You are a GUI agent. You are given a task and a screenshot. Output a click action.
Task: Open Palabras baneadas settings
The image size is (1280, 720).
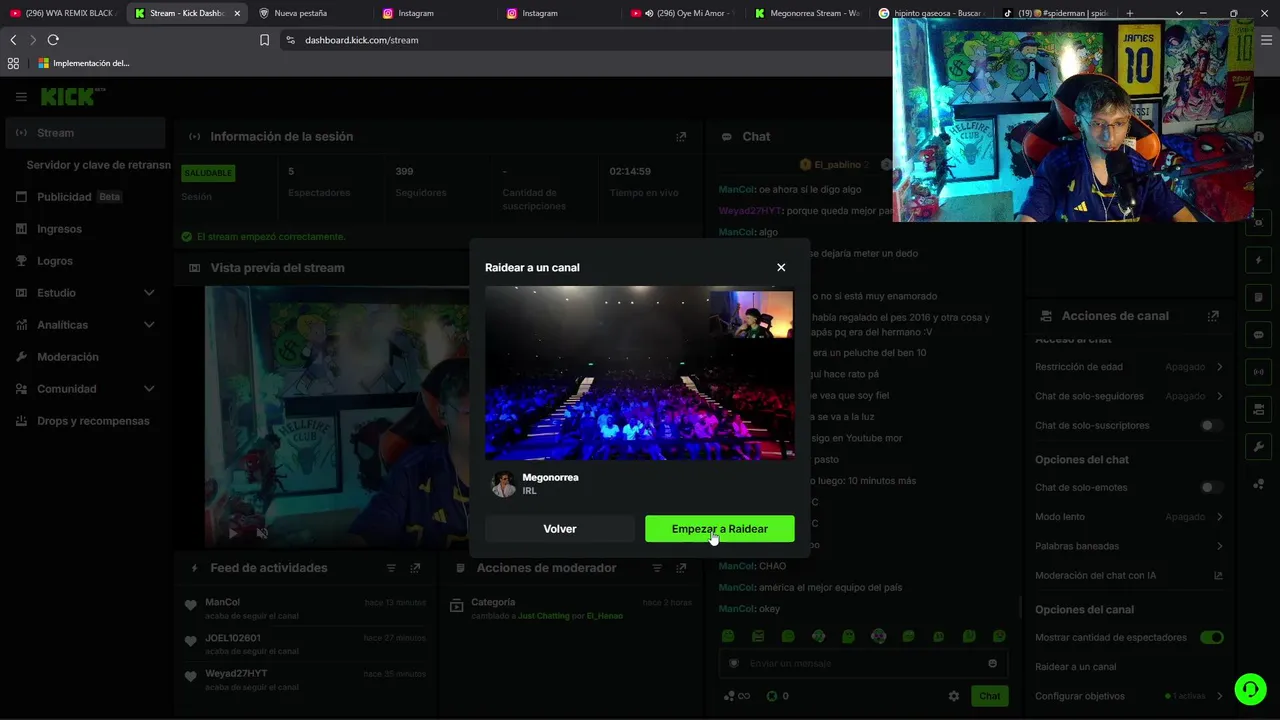[x=1129, y=546]
